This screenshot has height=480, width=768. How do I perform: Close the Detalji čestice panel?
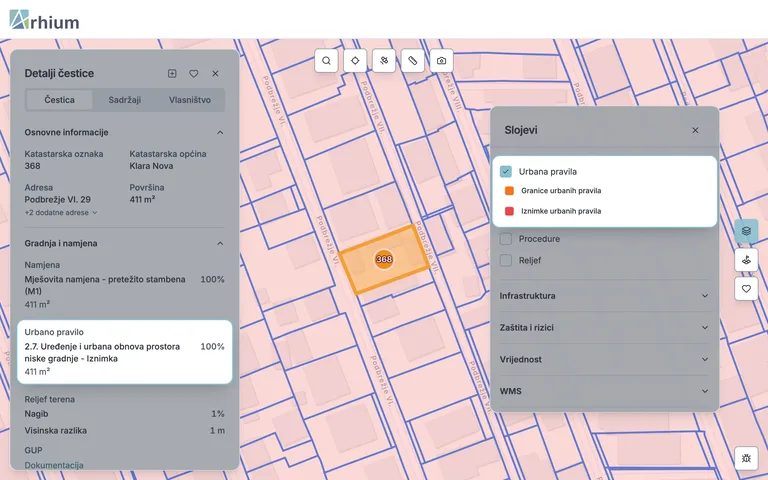pyautogui.click(x=215, y=73)
